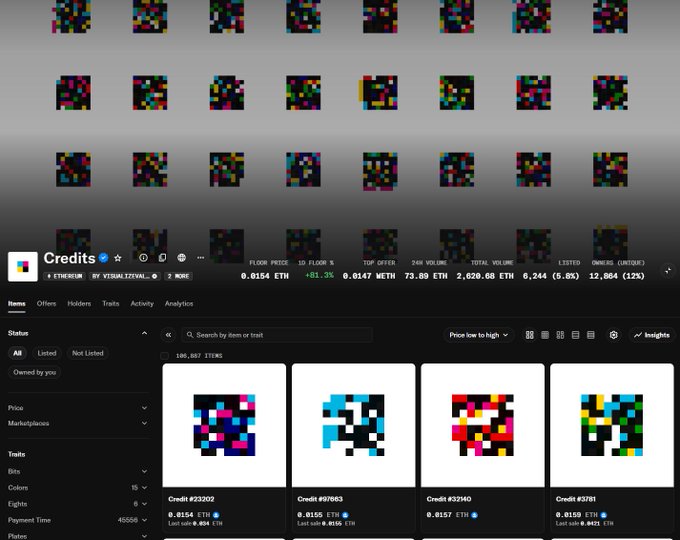Switch to the Activity tab
This screenshot has width=680, height=540.
142,304
